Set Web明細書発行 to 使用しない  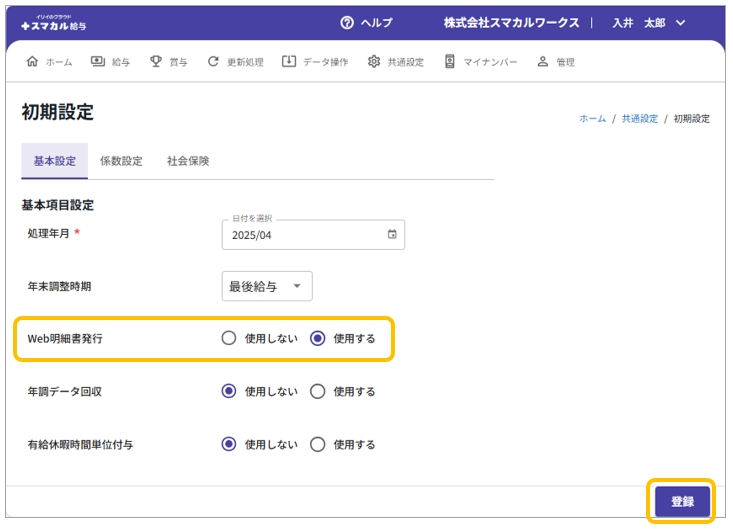(x=229, y=338)
